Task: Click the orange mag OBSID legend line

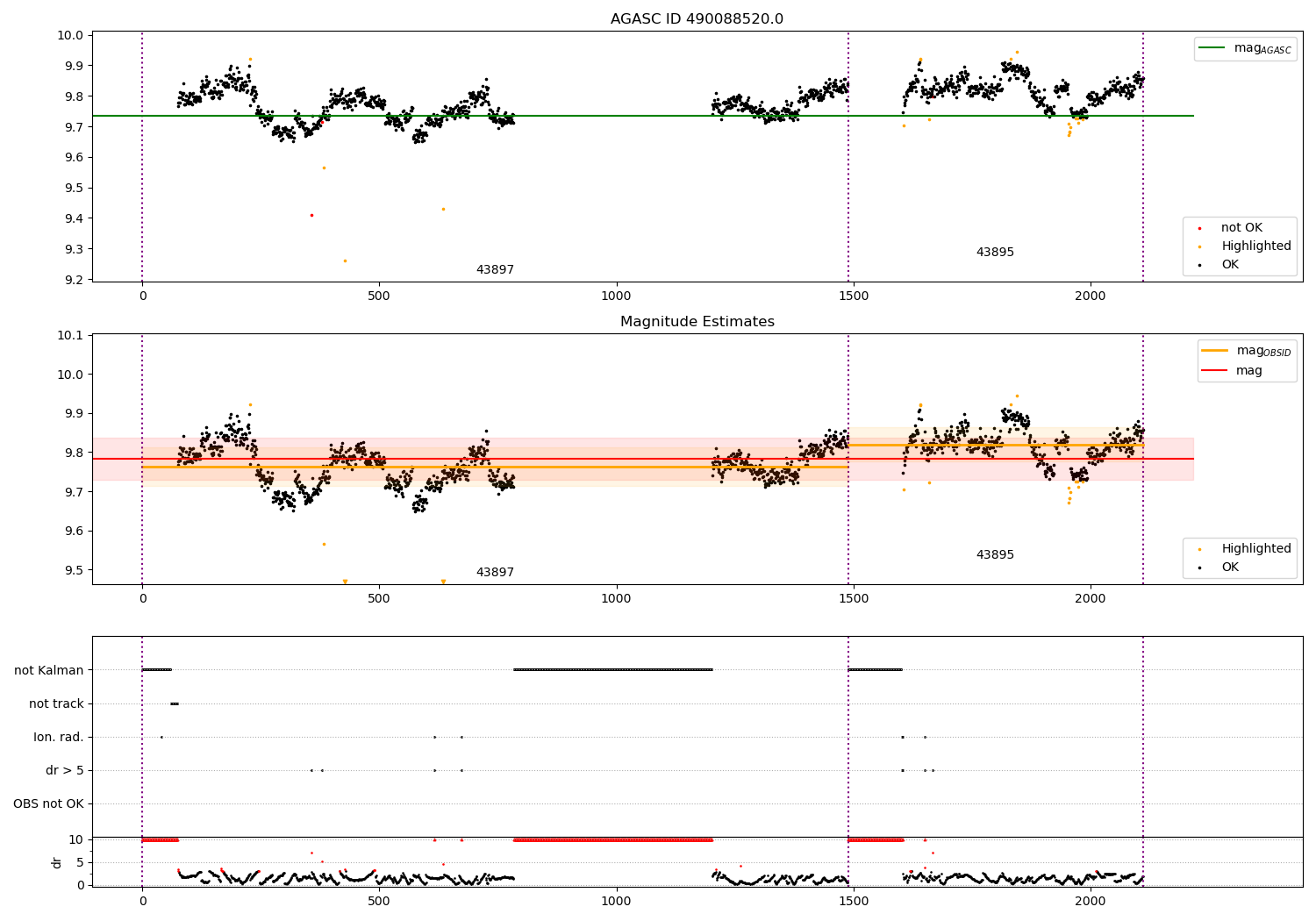Action: (x=1215, y=351)
